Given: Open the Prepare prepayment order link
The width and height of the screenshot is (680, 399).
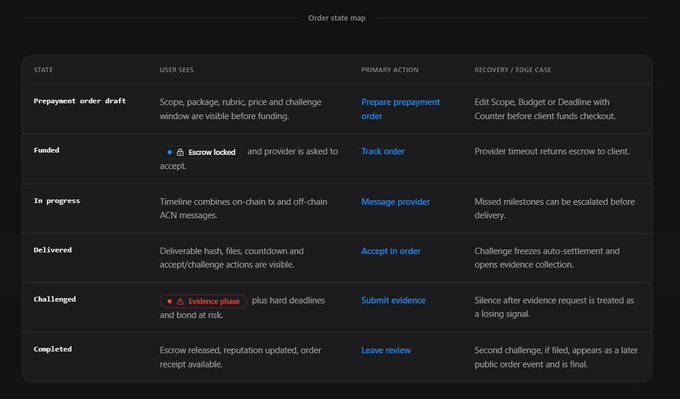Looking at the screenshot, I should 401,109.
